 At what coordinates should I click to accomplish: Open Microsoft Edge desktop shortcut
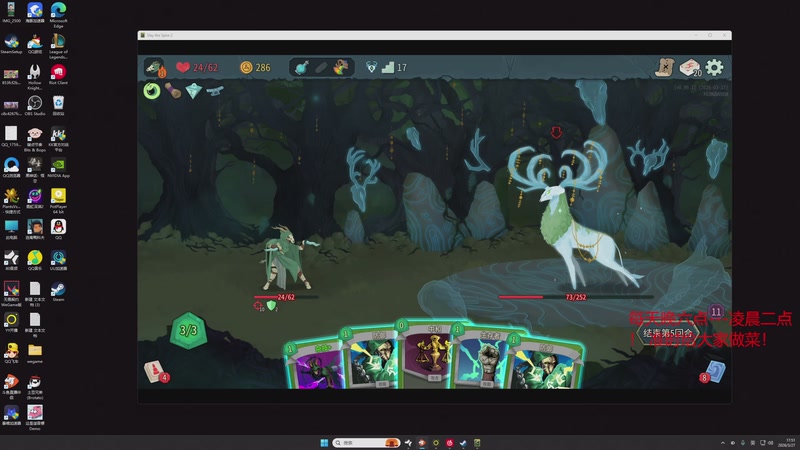58,15
